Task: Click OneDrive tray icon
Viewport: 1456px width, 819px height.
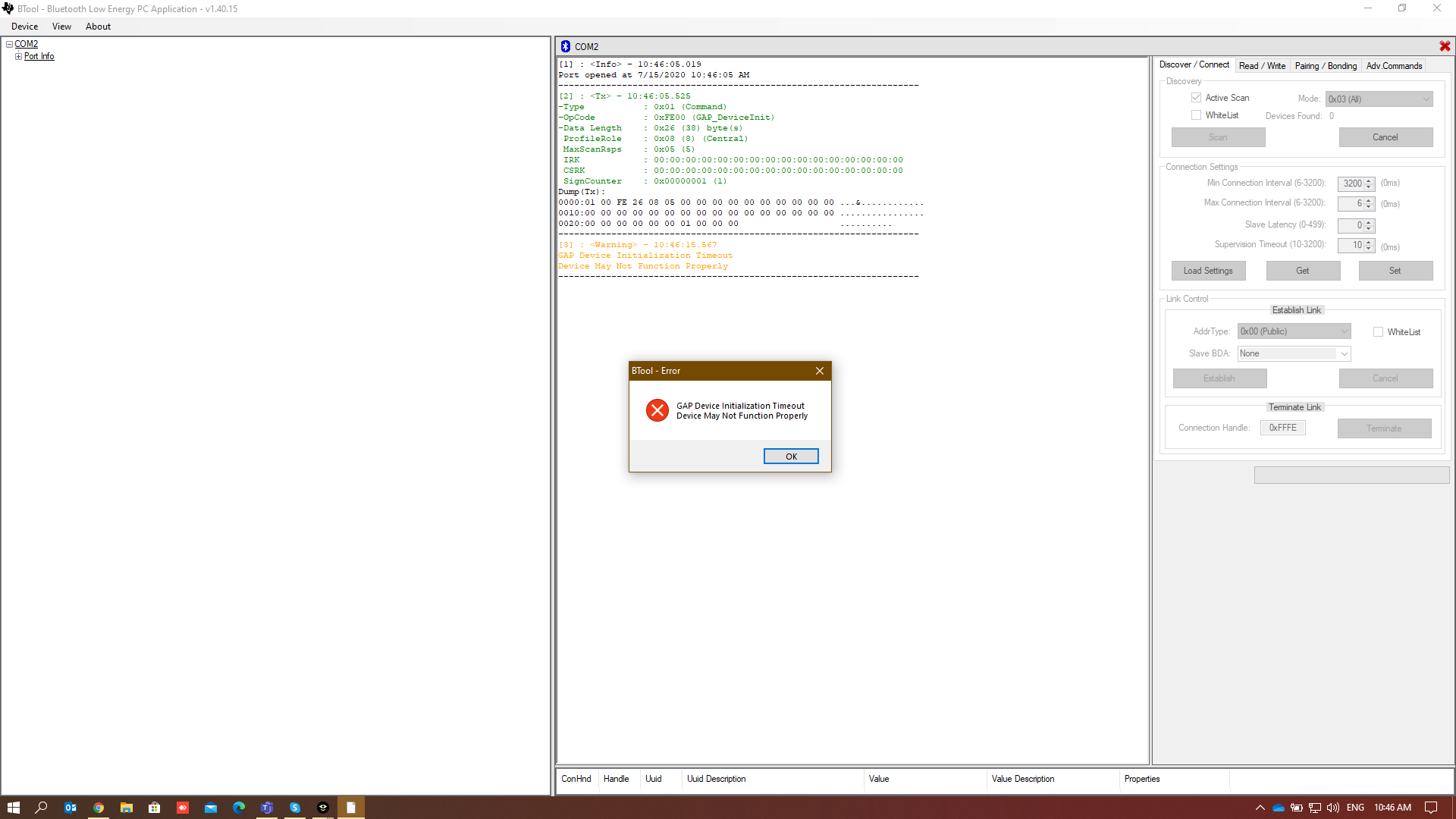Action: tap(1279, 808)
